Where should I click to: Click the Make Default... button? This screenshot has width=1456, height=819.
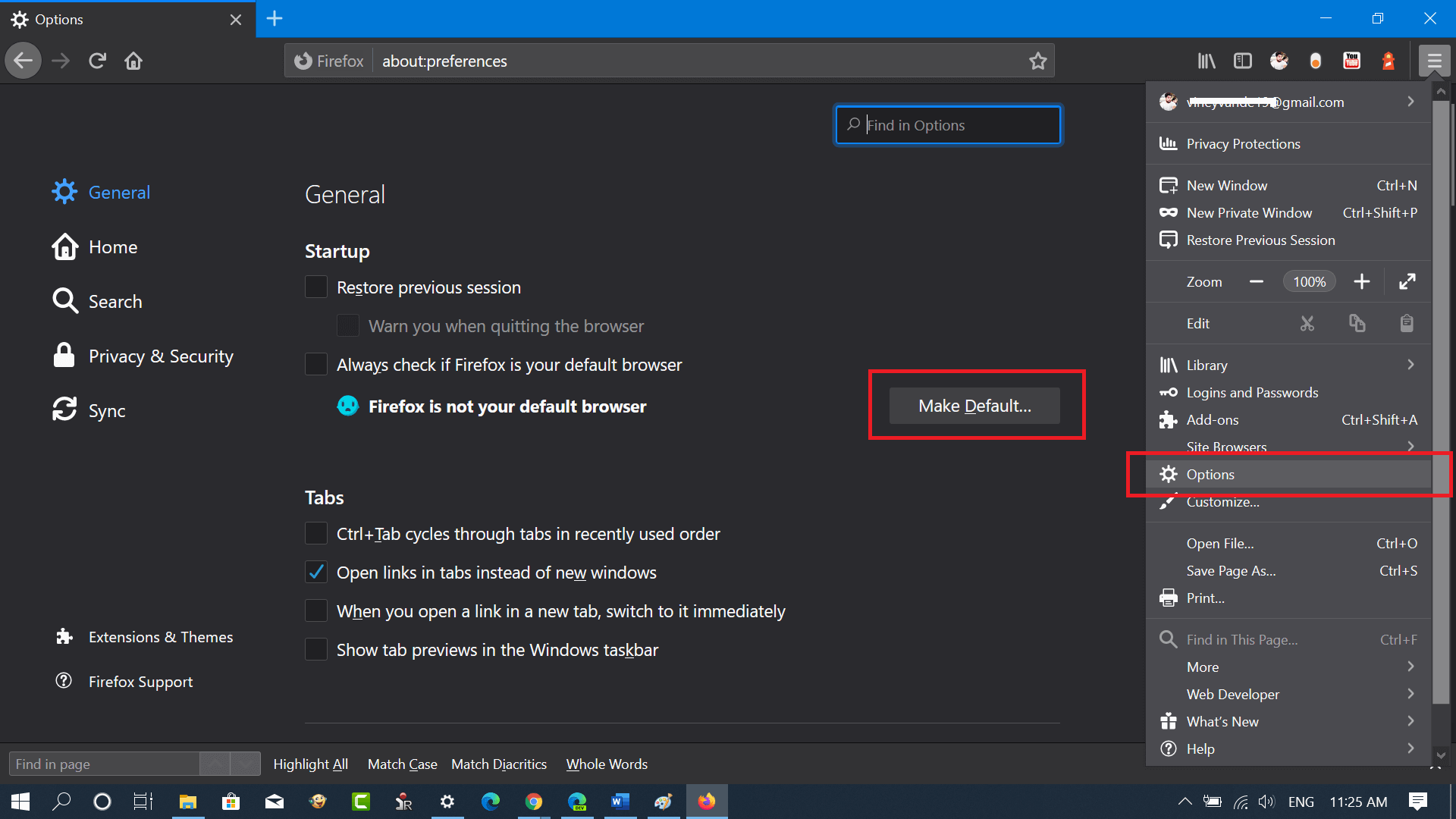tap(974, 406)
